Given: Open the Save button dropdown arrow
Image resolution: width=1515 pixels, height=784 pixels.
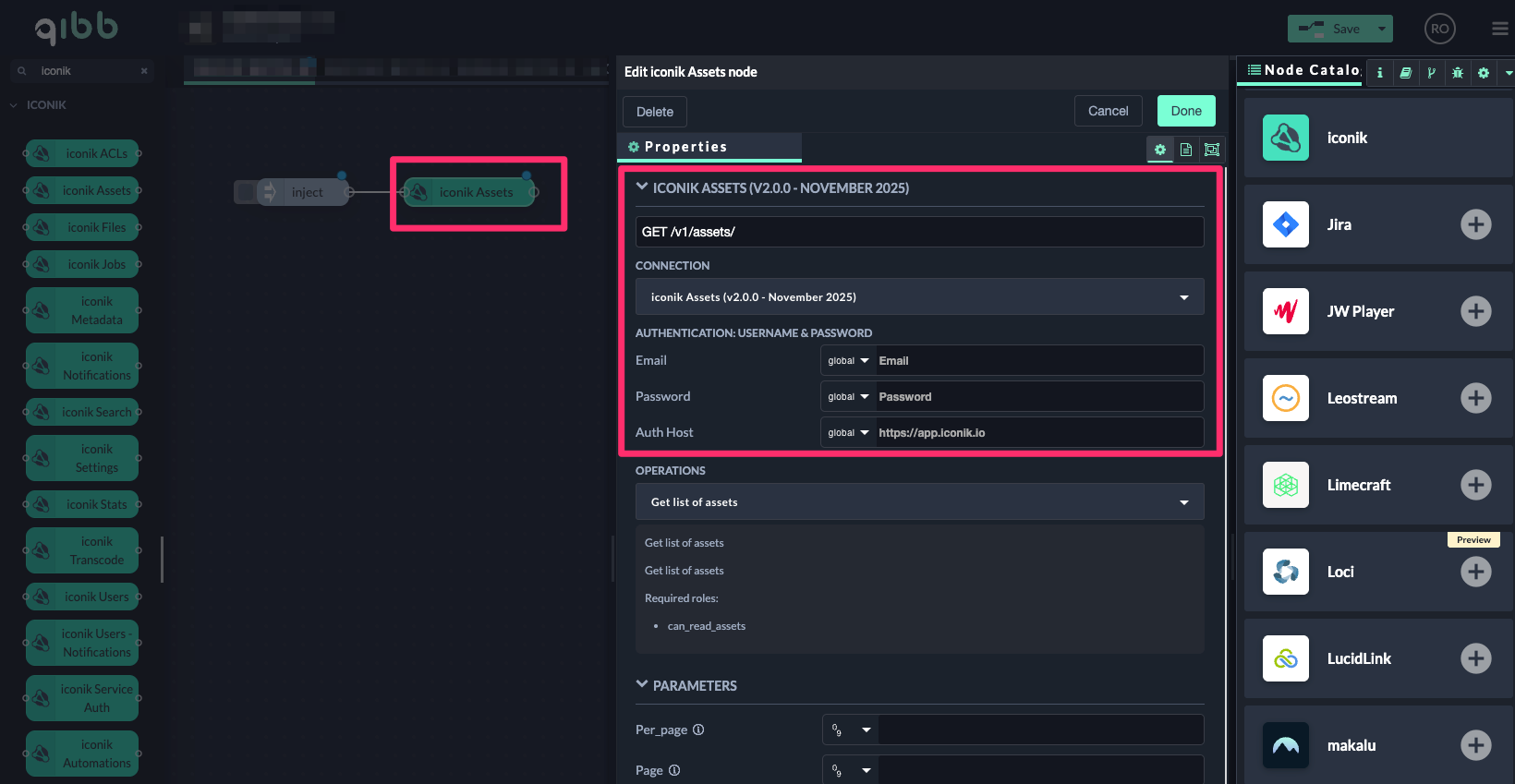Looking at the screenshot, I should click(x=1382, y=29).
